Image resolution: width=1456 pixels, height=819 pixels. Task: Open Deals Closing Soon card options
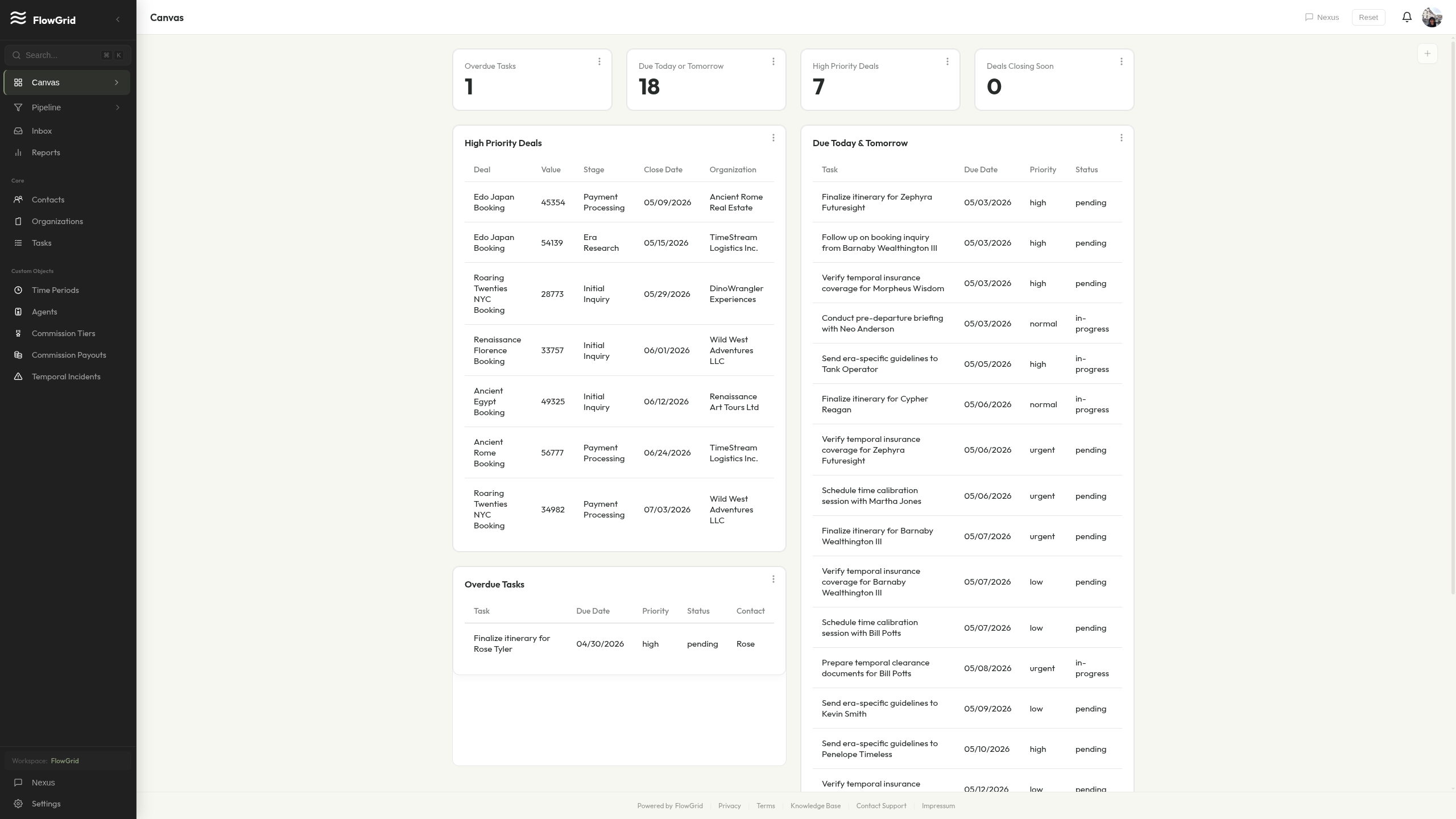[1121, 61]
